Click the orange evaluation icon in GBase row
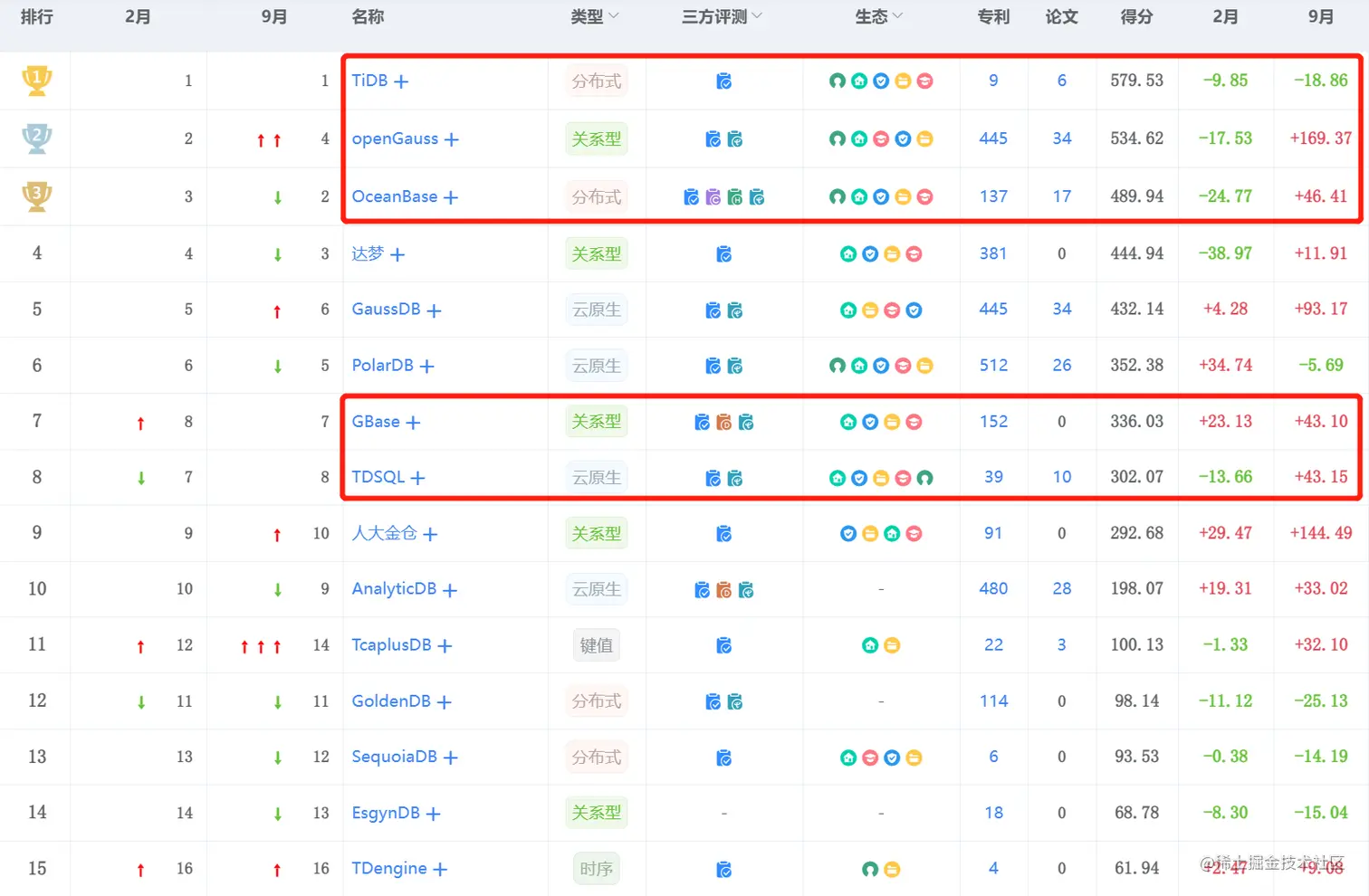 click(x=724, y=422)
